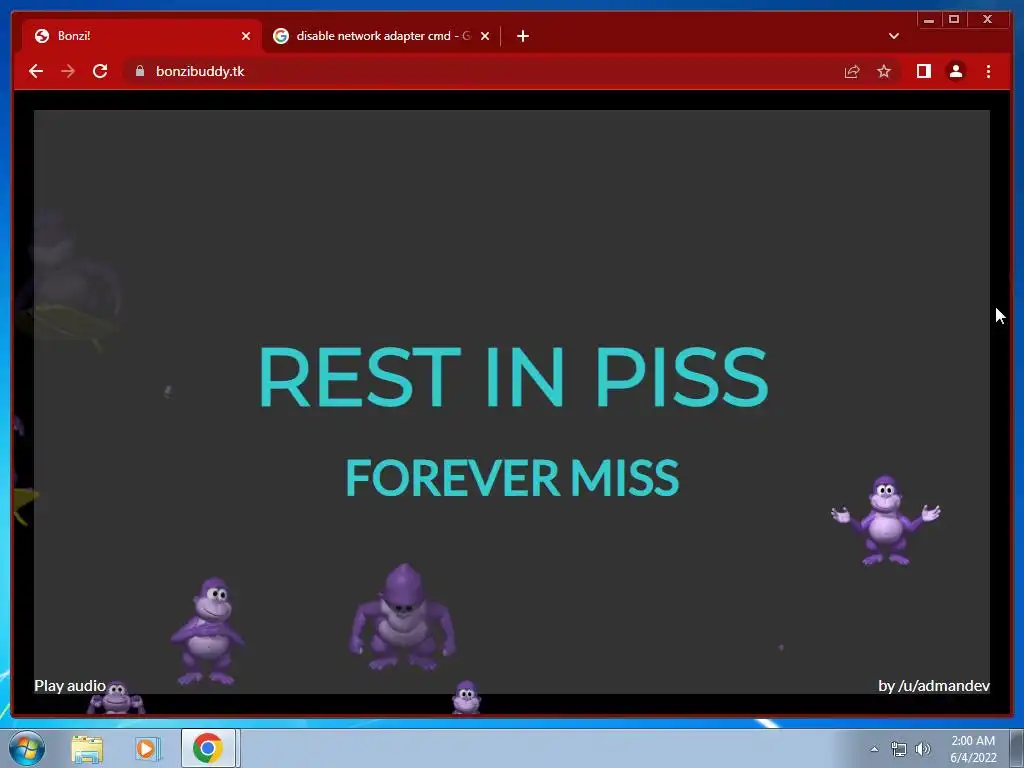This screenshot has height=768, width=1024.
Task: Open the network status tray icon
Action: click(899, 749)
